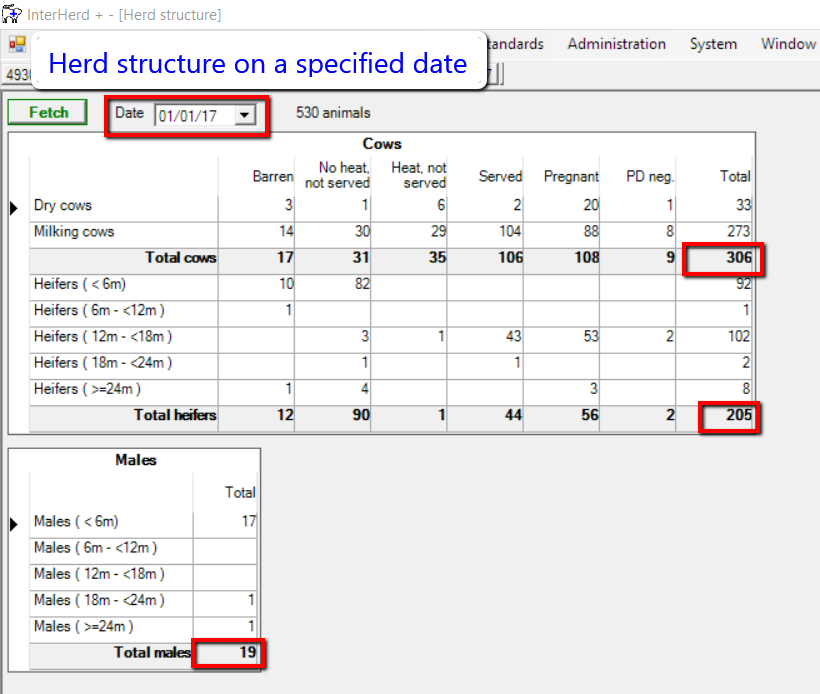Screen dimensions: 820x694
Task: Click the Barren column header
Action: pyautogui.click(x=272, y=176)
